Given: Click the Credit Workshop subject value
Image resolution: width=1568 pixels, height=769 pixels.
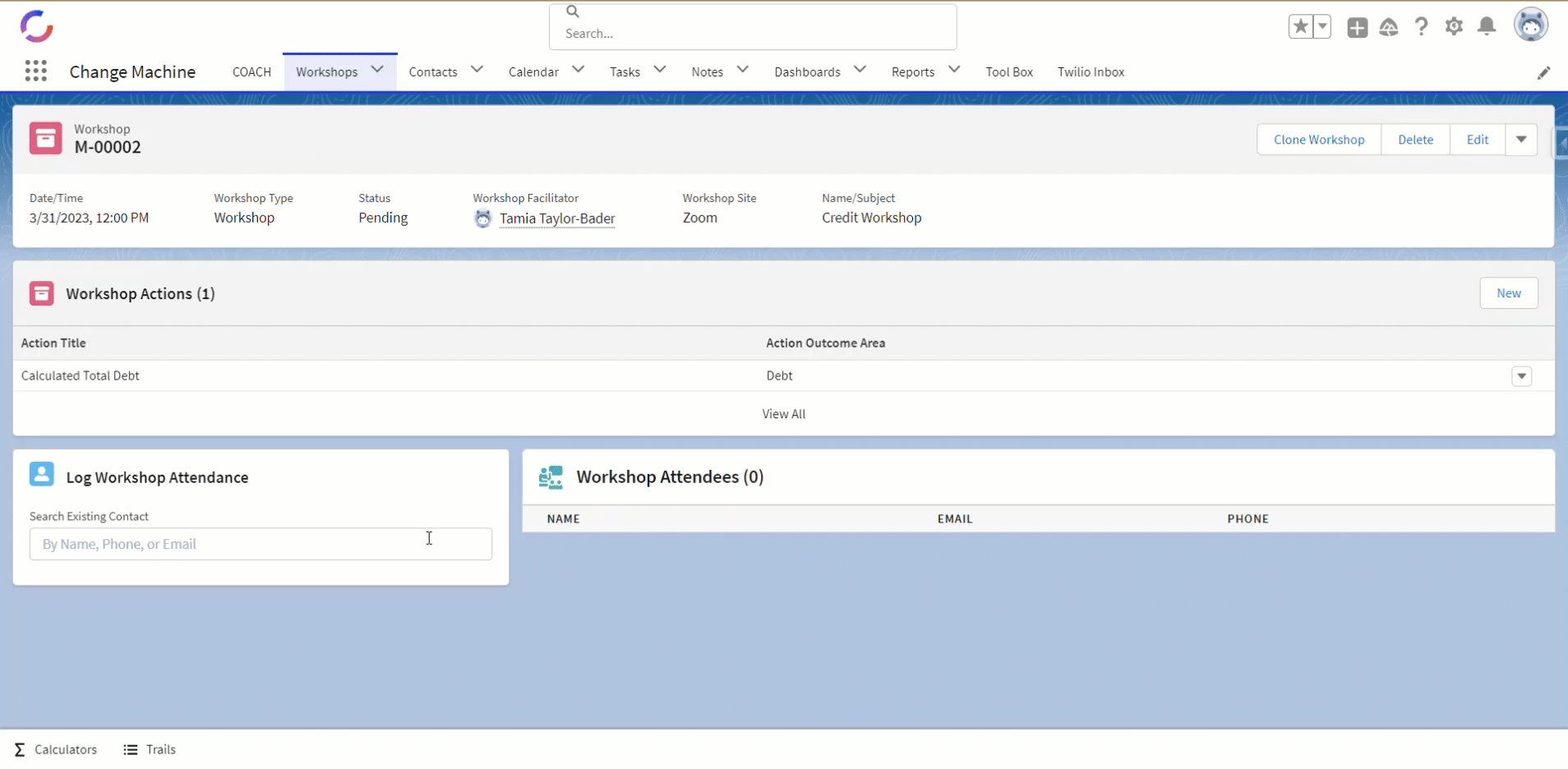Looking at the screenshot, I should pos(872,218).
